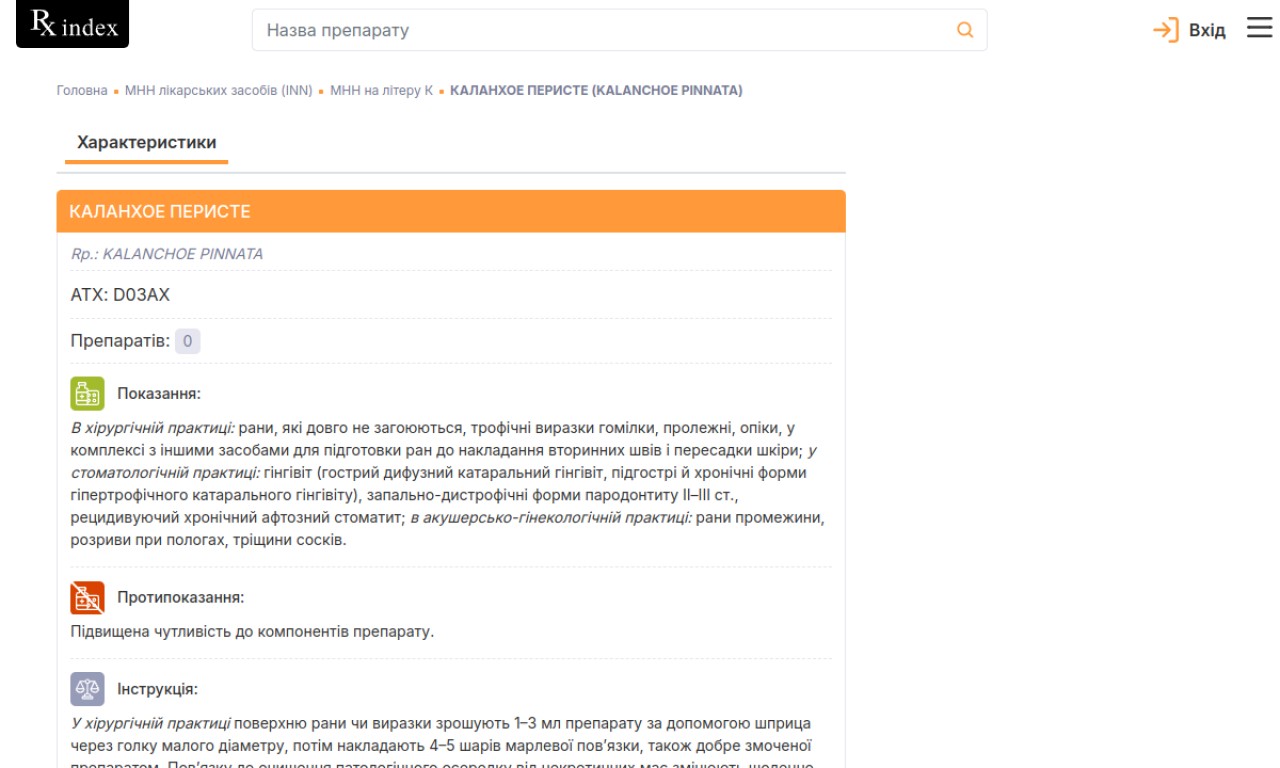1280x768 pixels.
Task: Click the Інструкція section heading
Action: 157,689
